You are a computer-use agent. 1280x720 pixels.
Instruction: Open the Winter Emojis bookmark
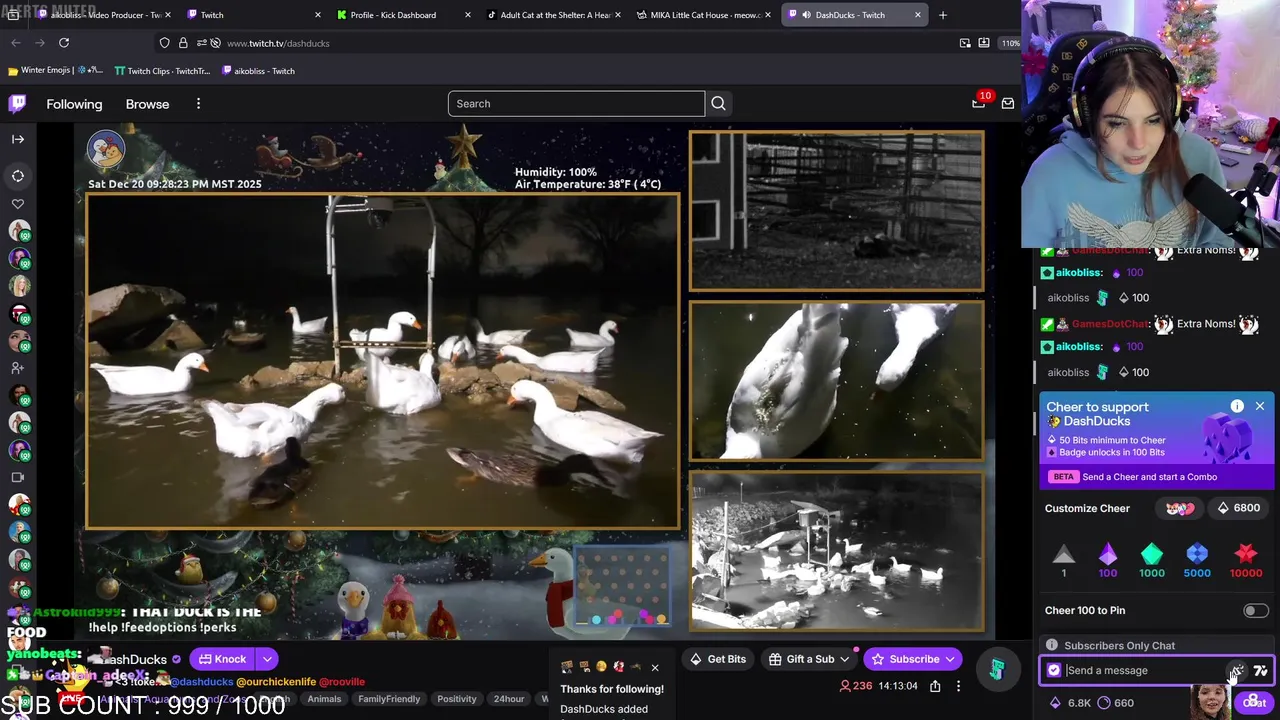tap(55, 71)
